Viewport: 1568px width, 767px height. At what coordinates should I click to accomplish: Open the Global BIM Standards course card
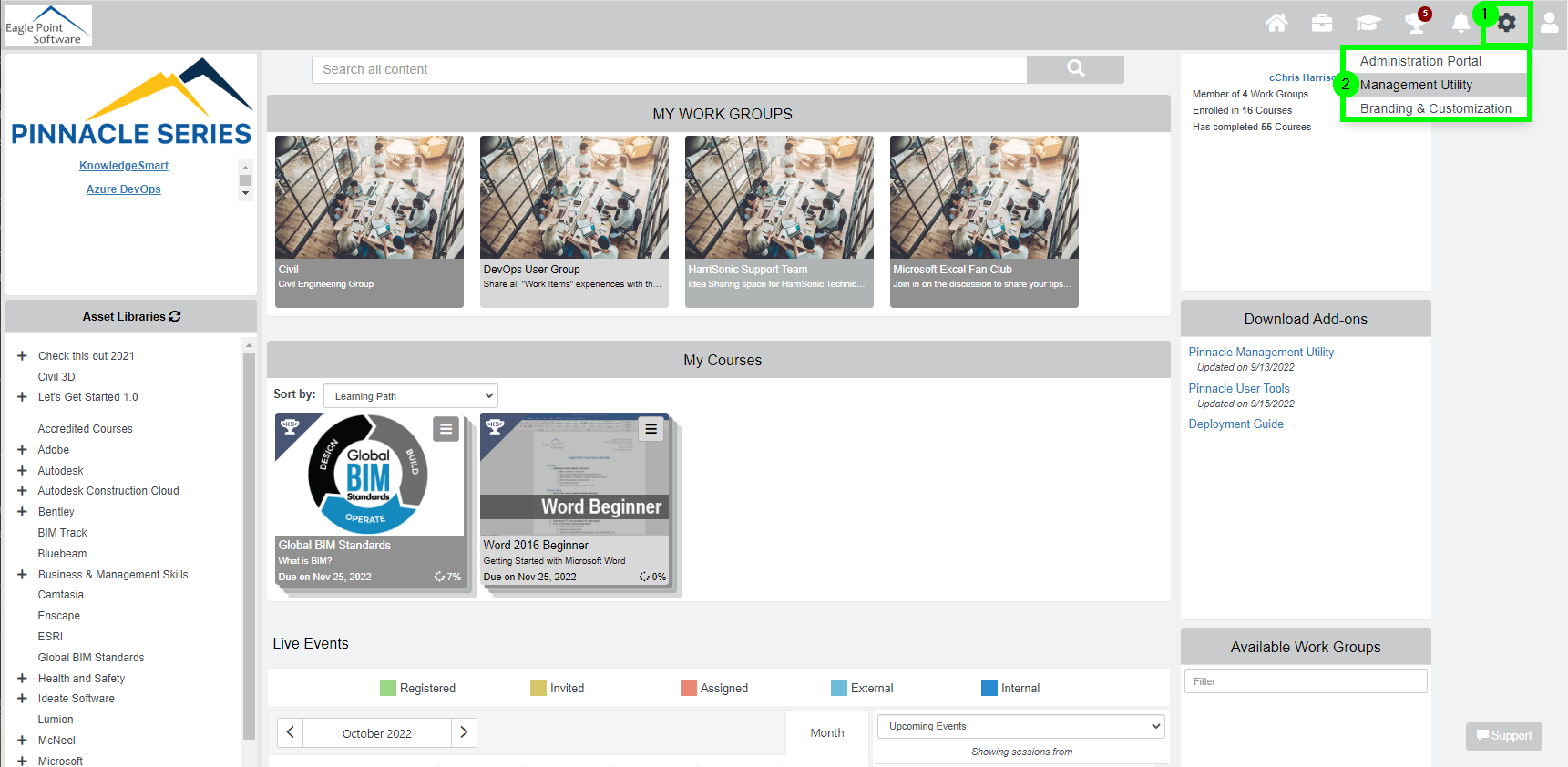[369, 499]
